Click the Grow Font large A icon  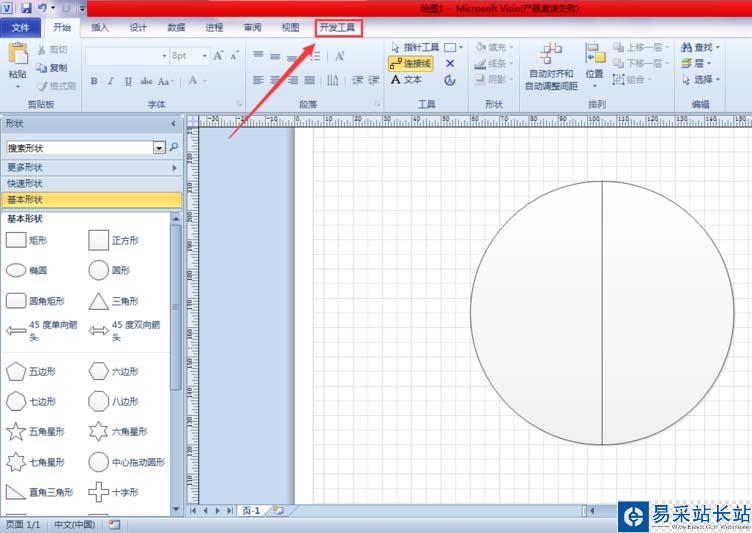pyautogui.click(x=218, y=56)
